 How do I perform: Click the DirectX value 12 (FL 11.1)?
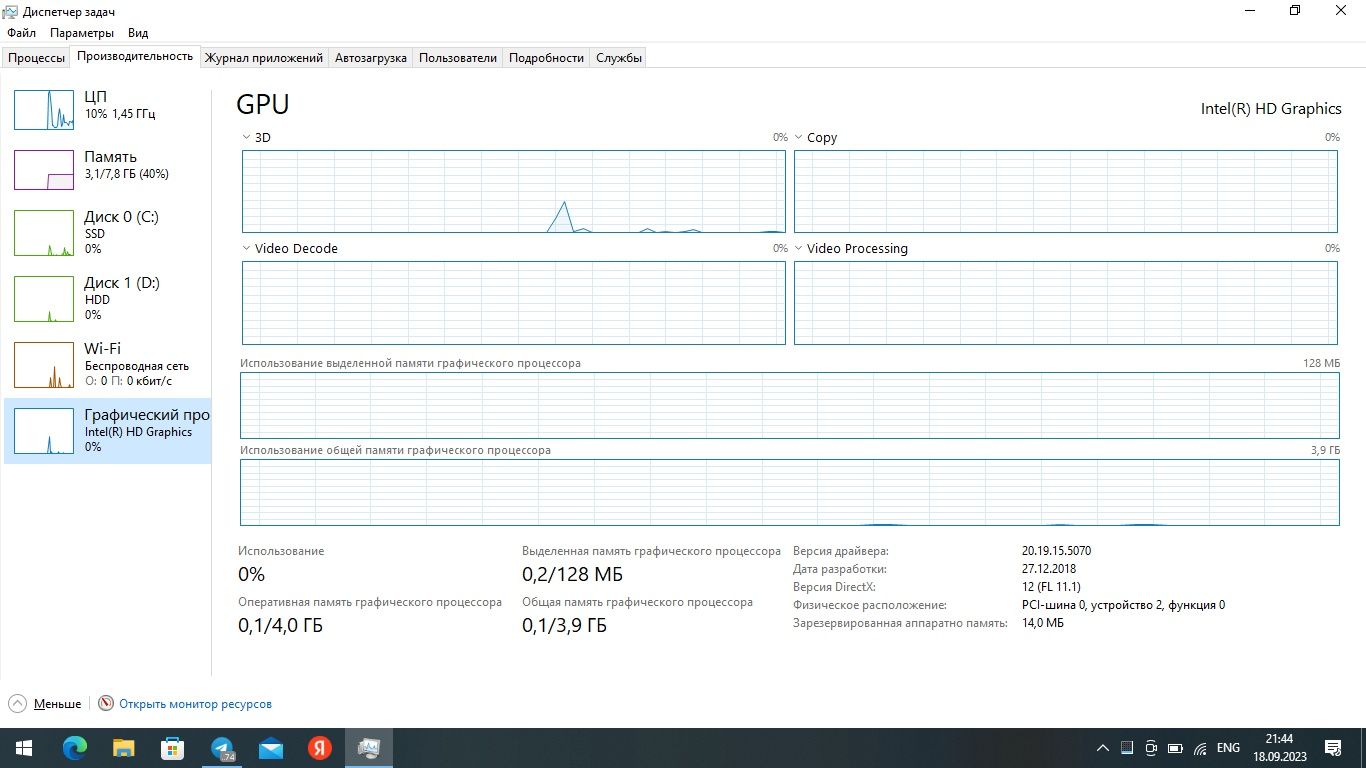tap(1051, 587)
